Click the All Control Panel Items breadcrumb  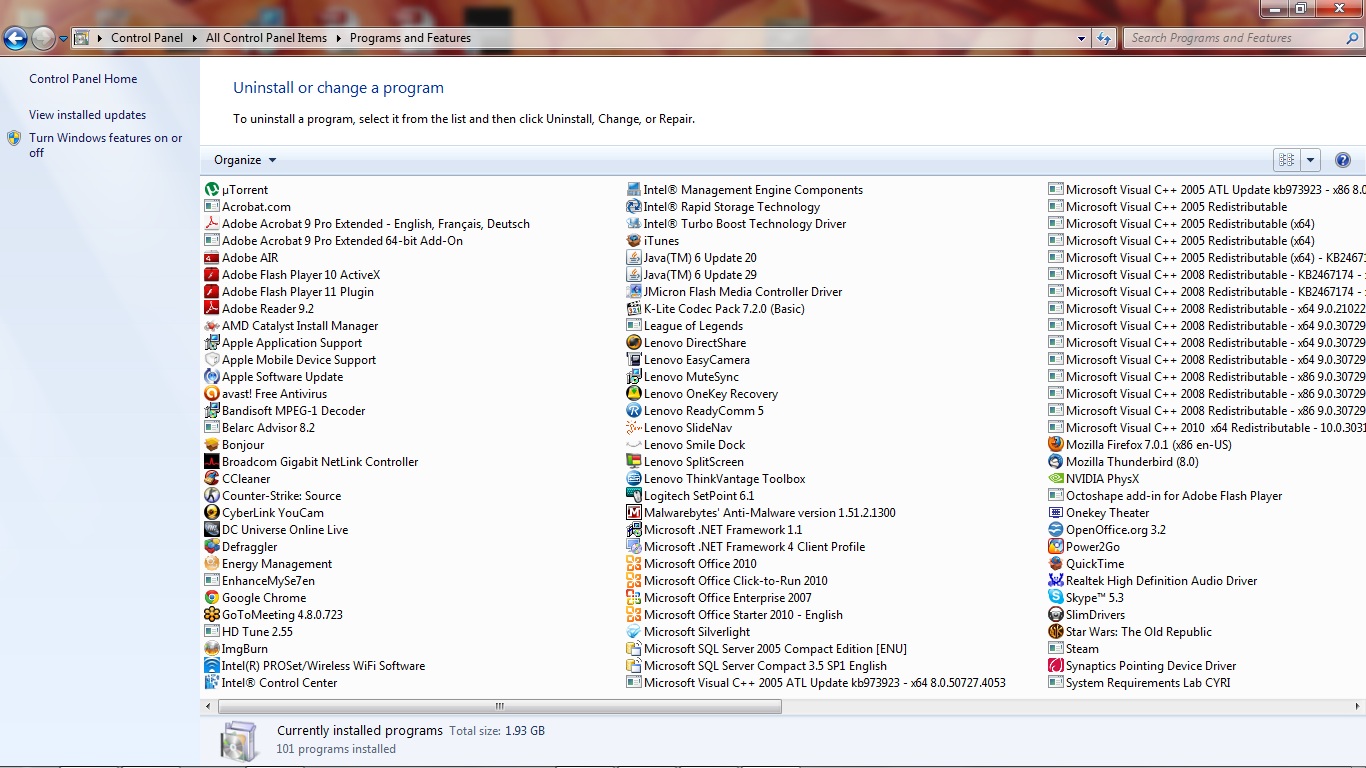(x=266, y=38)
